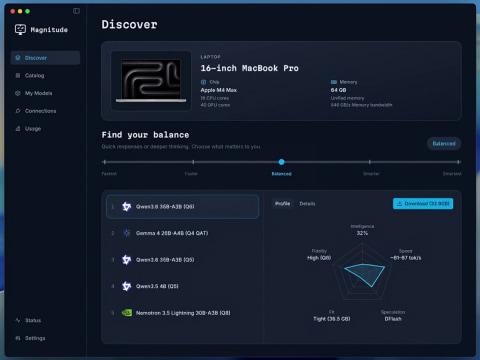Set the balance slider to Fastest
Screen dimensions: 480x360
(x=105, y=162)
